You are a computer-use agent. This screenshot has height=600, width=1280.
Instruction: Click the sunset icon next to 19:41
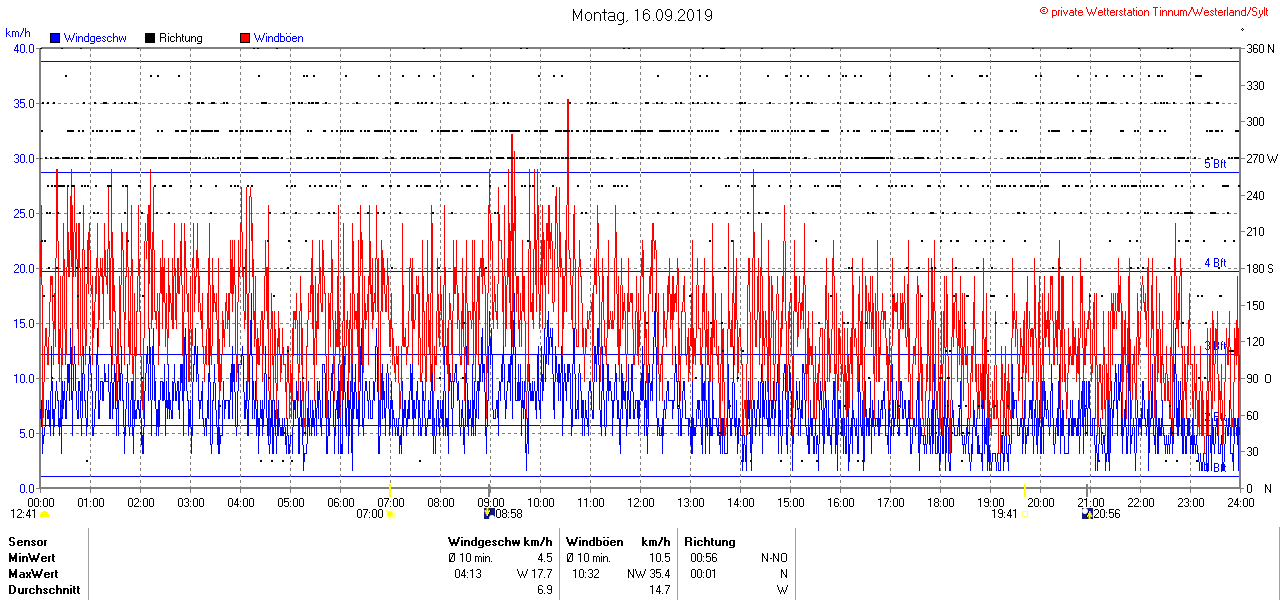coord(1025,514)
